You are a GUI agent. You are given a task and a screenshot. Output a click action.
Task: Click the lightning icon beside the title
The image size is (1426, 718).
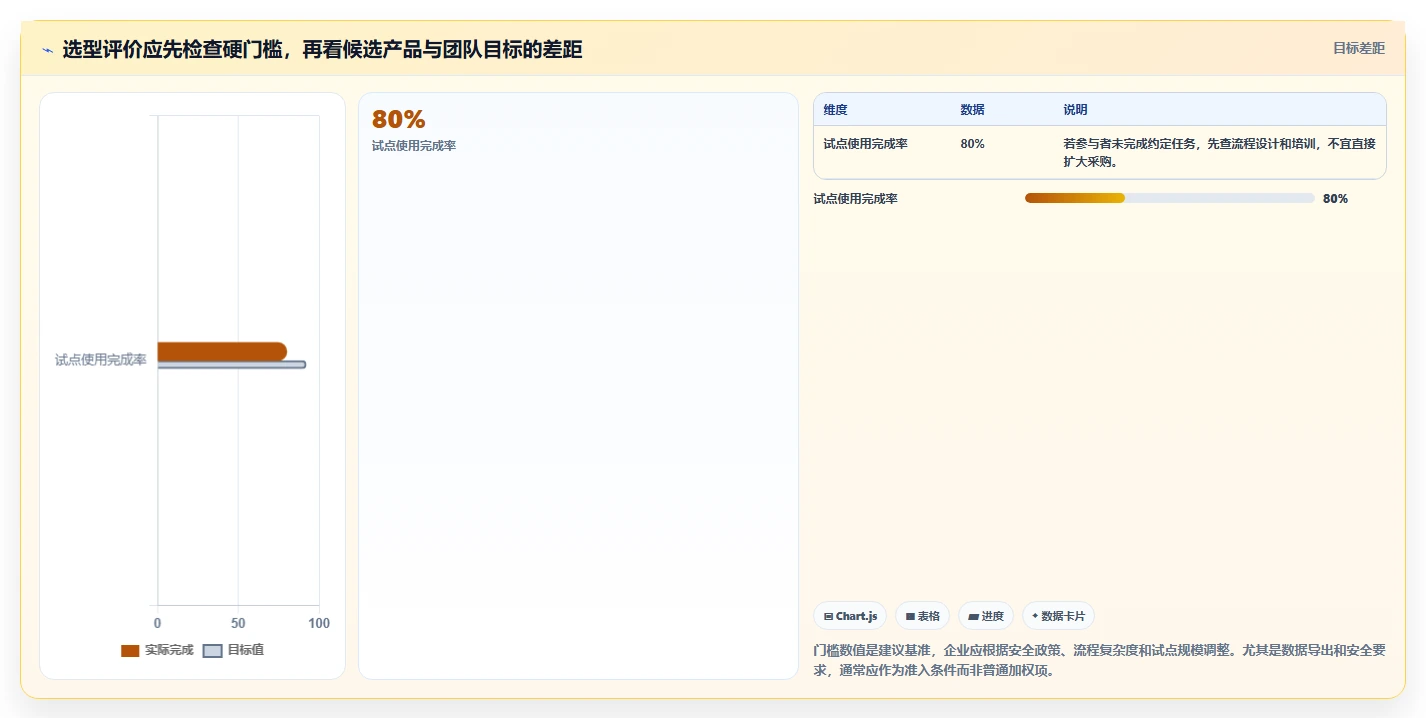[48, 50]
